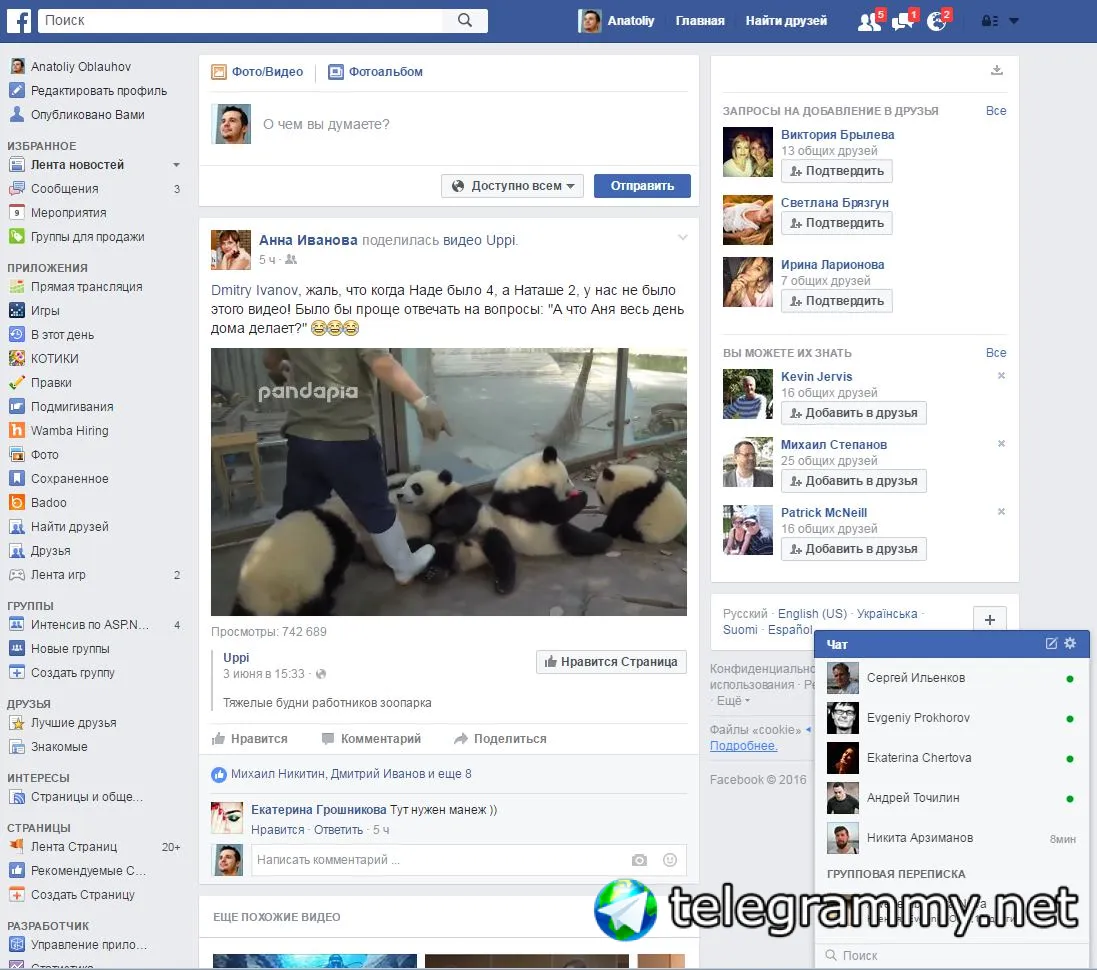Click the download arrow icon in right panel

[997, 70]
